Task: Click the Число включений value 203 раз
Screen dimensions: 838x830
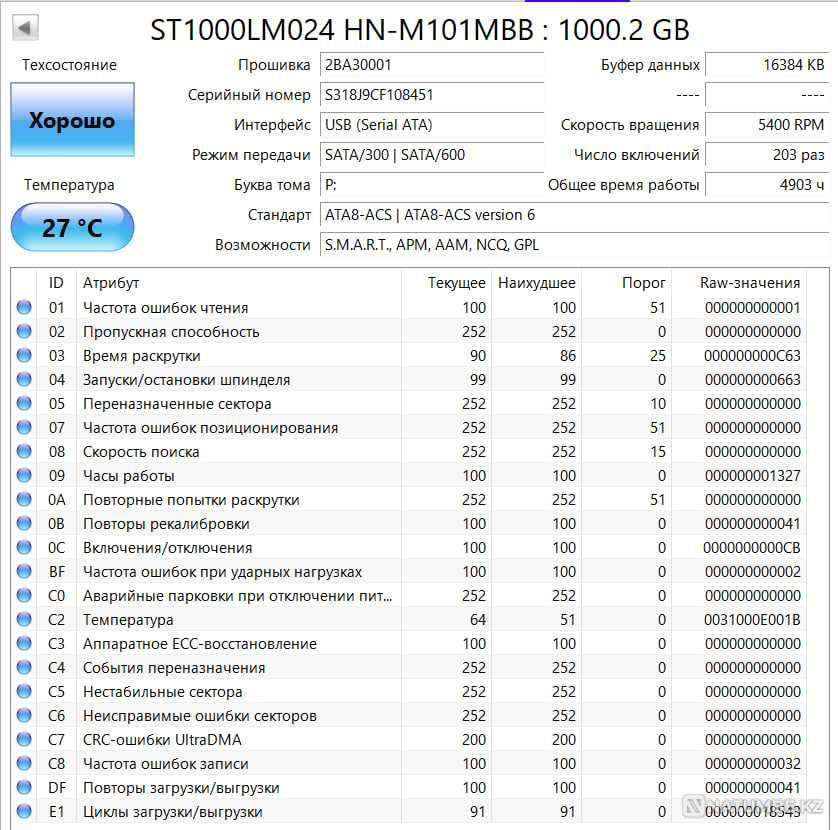Action: coord(767,154)
